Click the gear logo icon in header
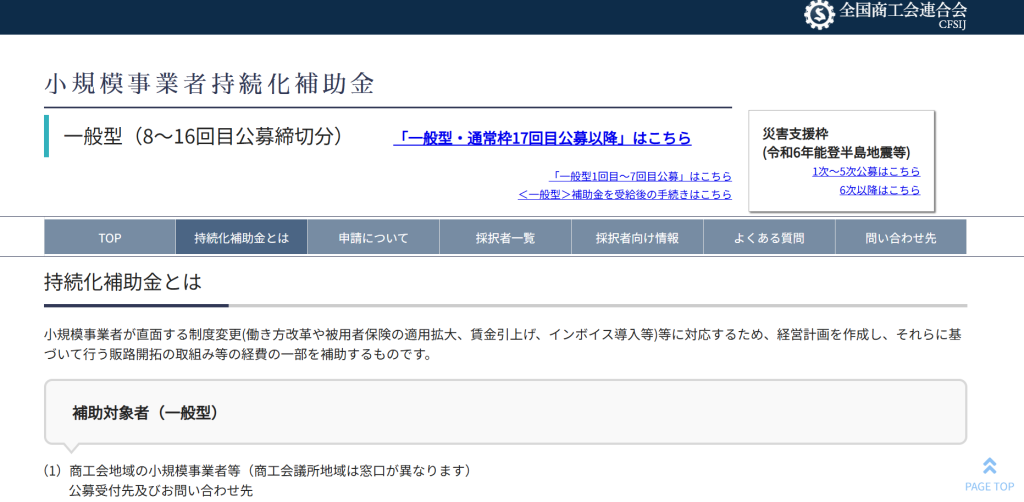1024x502 pixels. click(x=819, y=14)
